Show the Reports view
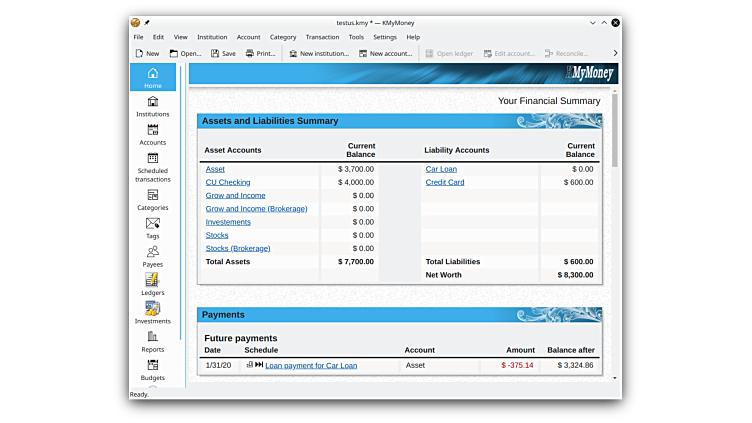This screenshot has width=752, height=423. (x=152, y=341)
